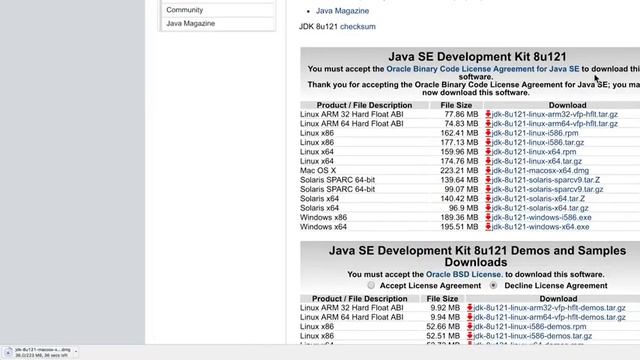The width and height of the screenshot is (640, 360).
Task: Open the menu arrow of the downloading dmg item
Action: pyautogui.click(x=76, y=352)
